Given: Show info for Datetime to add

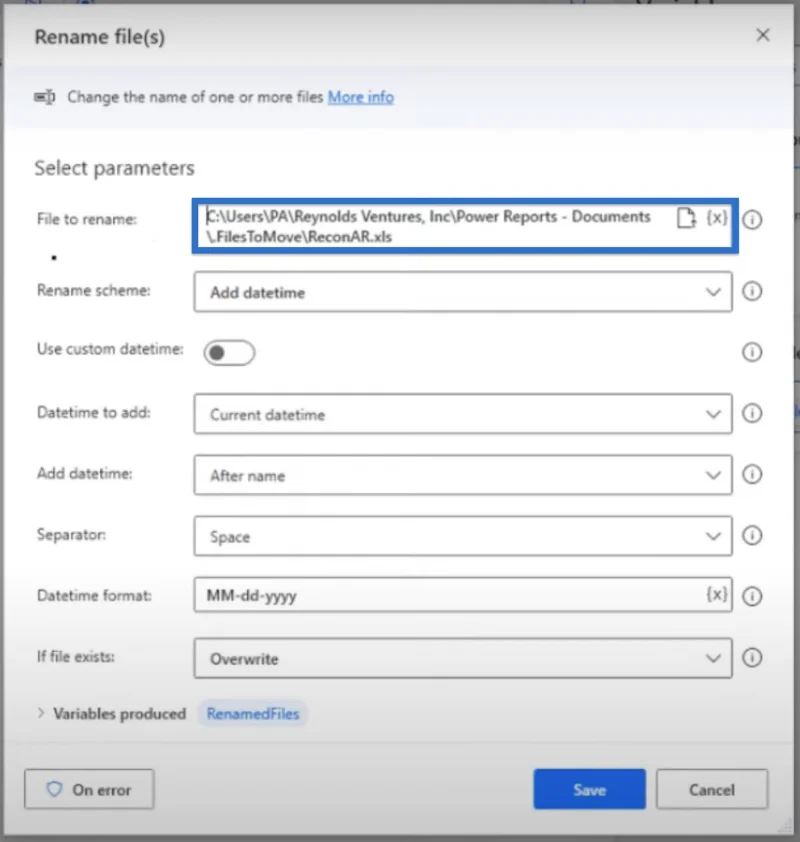Looking at the screenshot, I should (752, 413).
